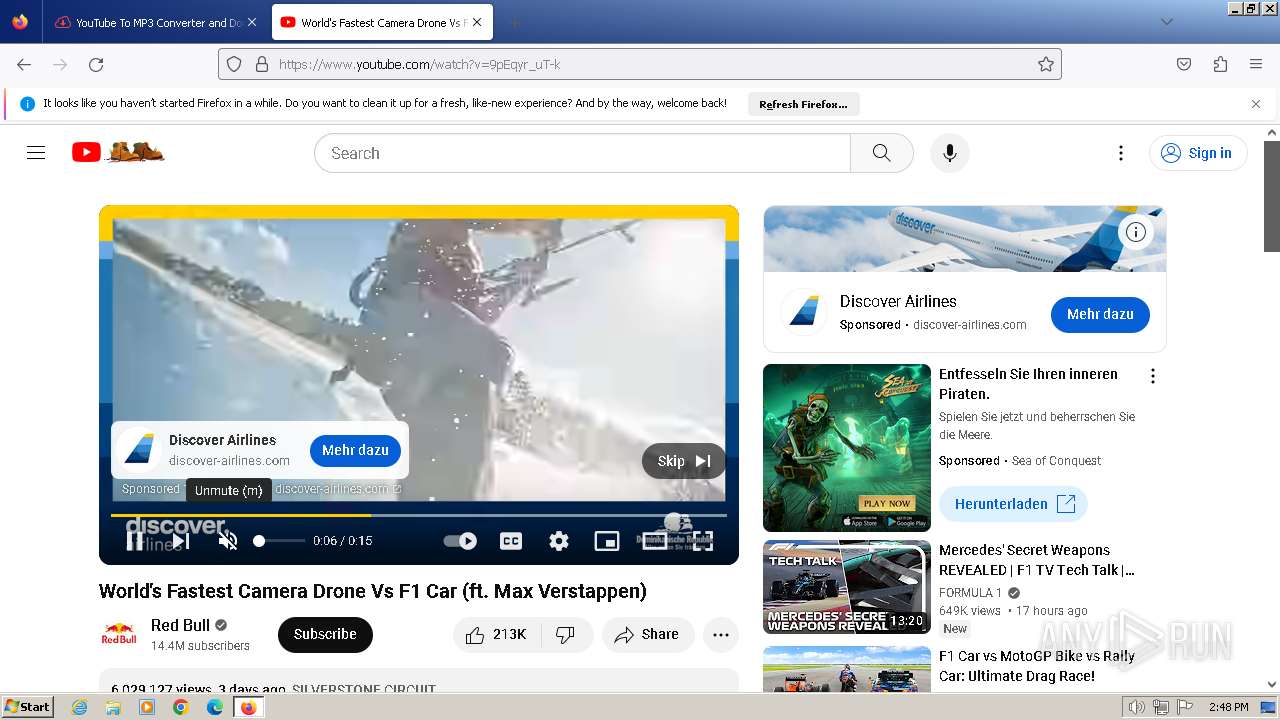Image resolution: width=1280 pixels, height=720 pixels.
Task: Switch to theater mode
Action: point(655,541)
